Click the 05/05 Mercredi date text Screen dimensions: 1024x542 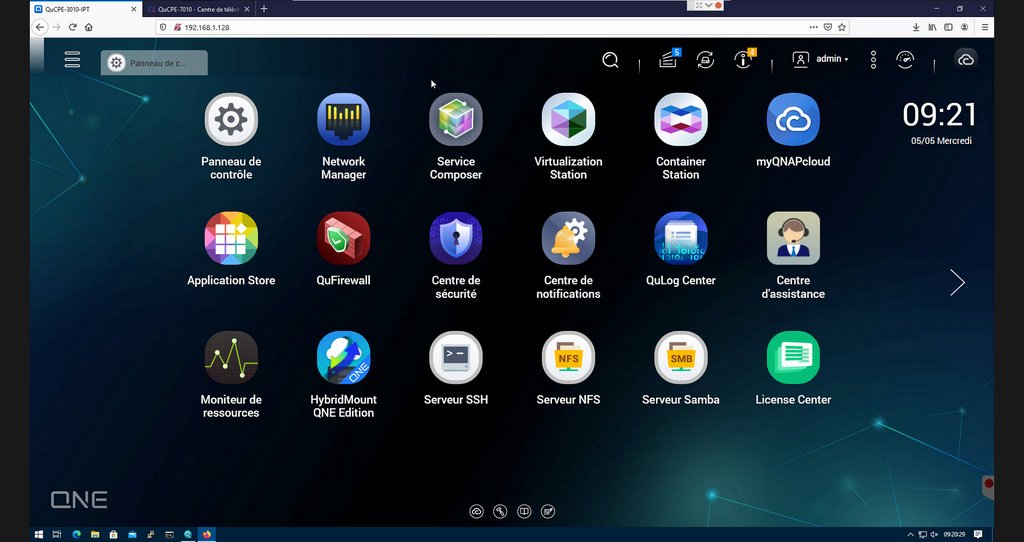[x=941, y=140]
